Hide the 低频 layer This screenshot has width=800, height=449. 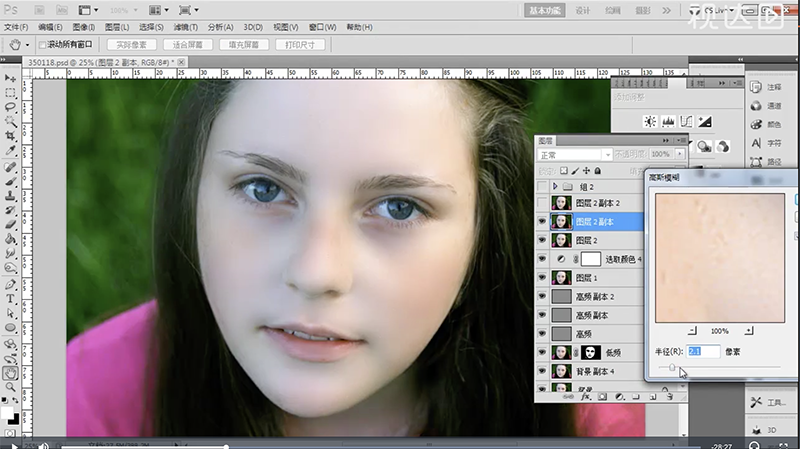(x=542, y=353)
